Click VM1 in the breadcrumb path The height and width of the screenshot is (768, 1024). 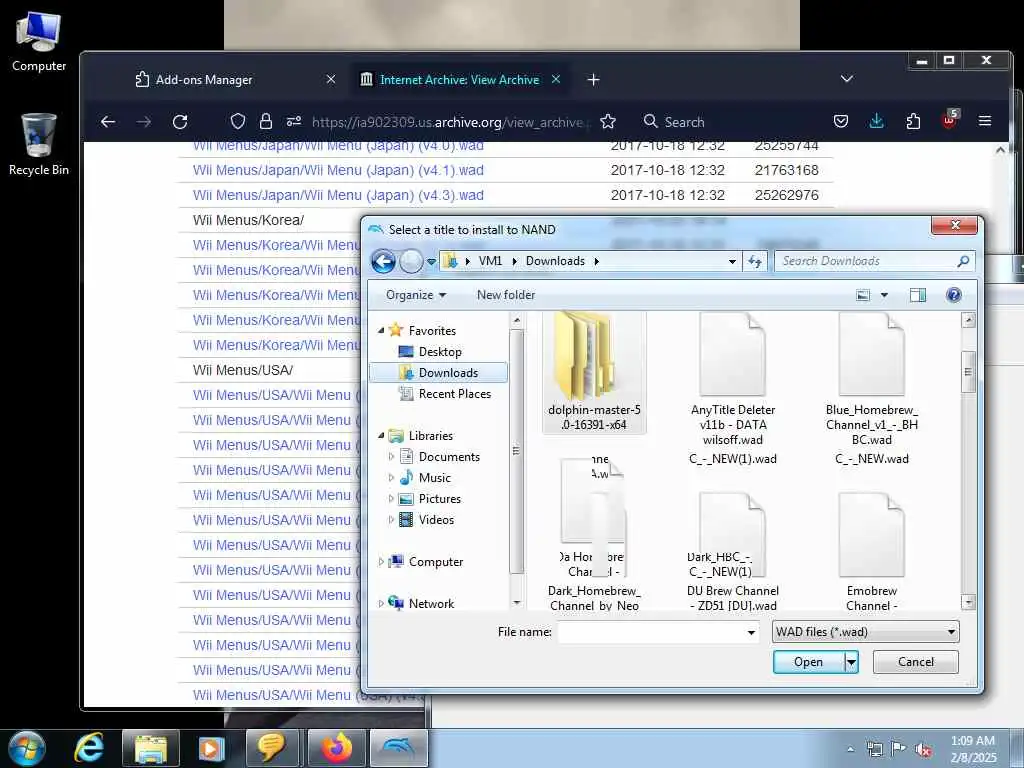tap(490, 261)
